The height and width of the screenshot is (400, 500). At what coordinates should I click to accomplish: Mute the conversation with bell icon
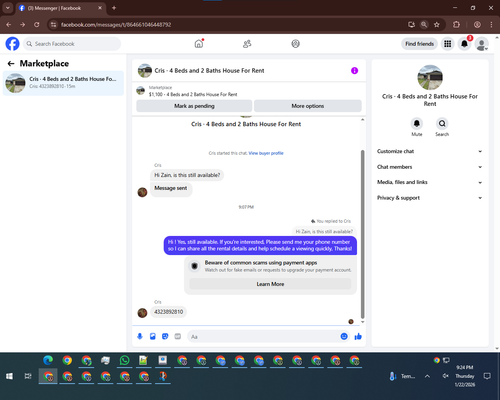click(x=417, y=124)
